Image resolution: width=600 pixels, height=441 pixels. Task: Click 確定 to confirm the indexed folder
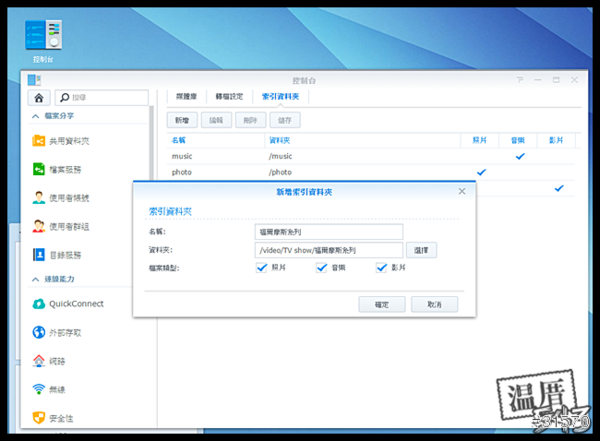click(x=381, y=304)
